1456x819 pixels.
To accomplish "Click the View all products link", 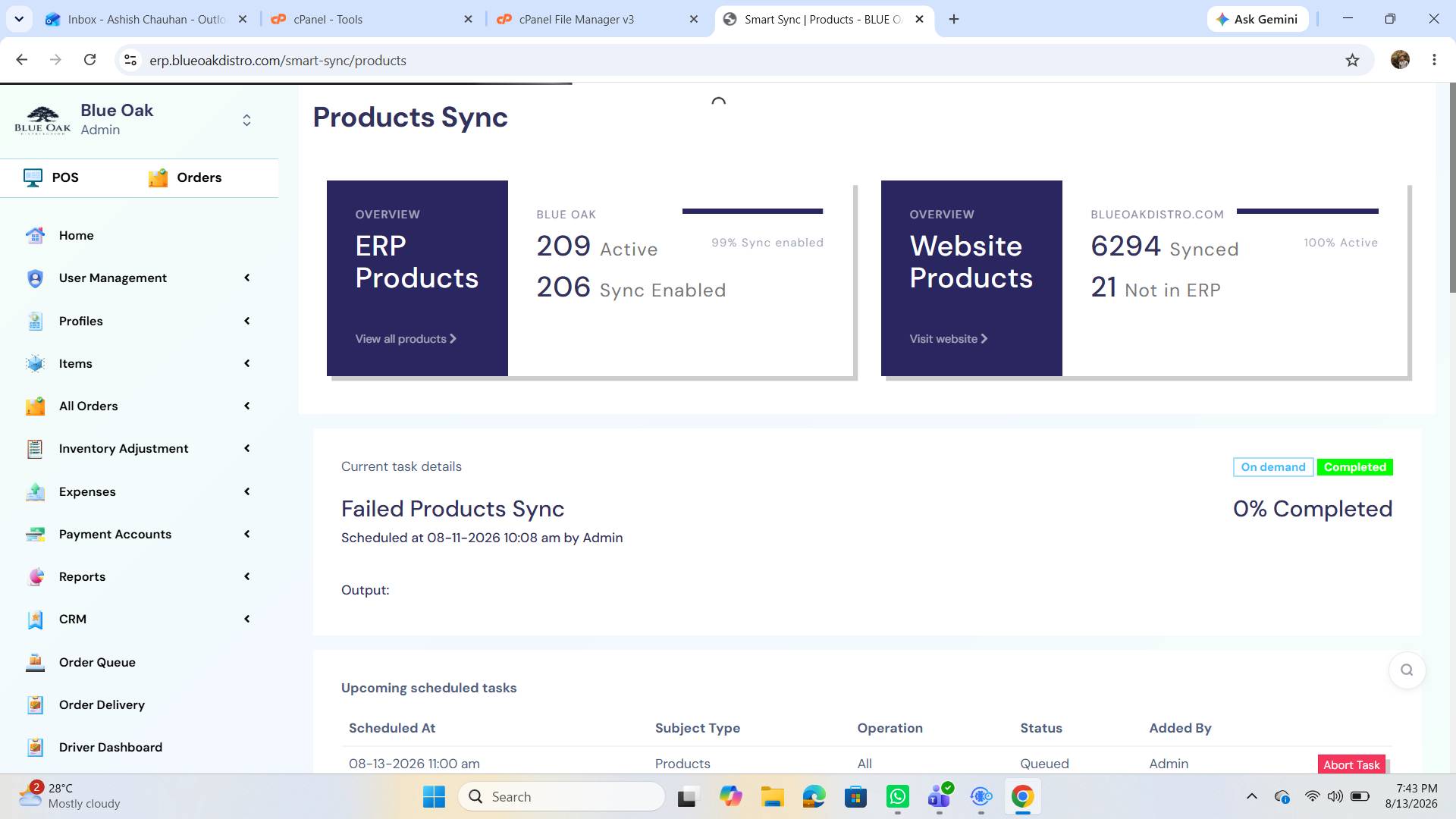I will pyautogui.click(x=406, y=339).
